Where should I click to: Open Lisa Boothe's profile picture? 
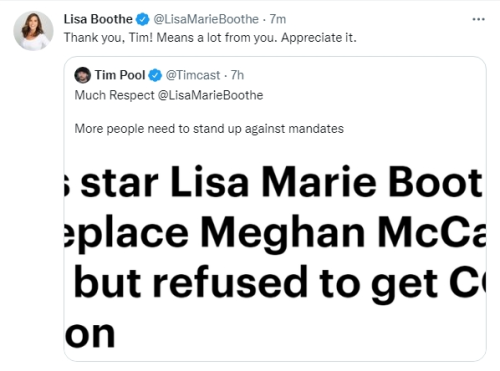click(33, 31)
